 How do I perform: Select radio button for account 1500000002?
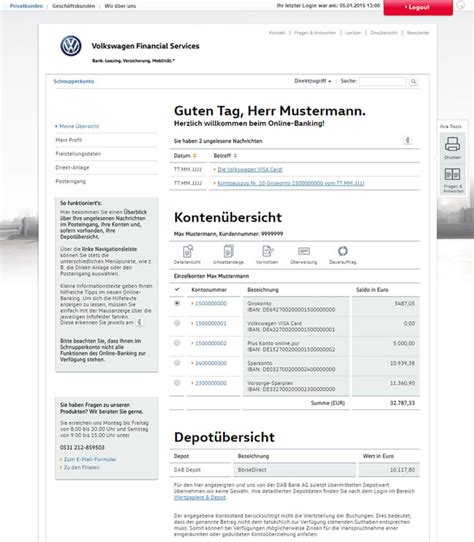177,343
